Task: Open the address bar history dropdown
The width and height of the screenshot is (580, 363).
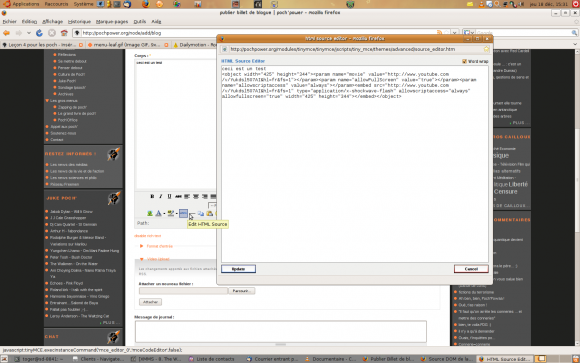Action: click(x=455, y=33)
